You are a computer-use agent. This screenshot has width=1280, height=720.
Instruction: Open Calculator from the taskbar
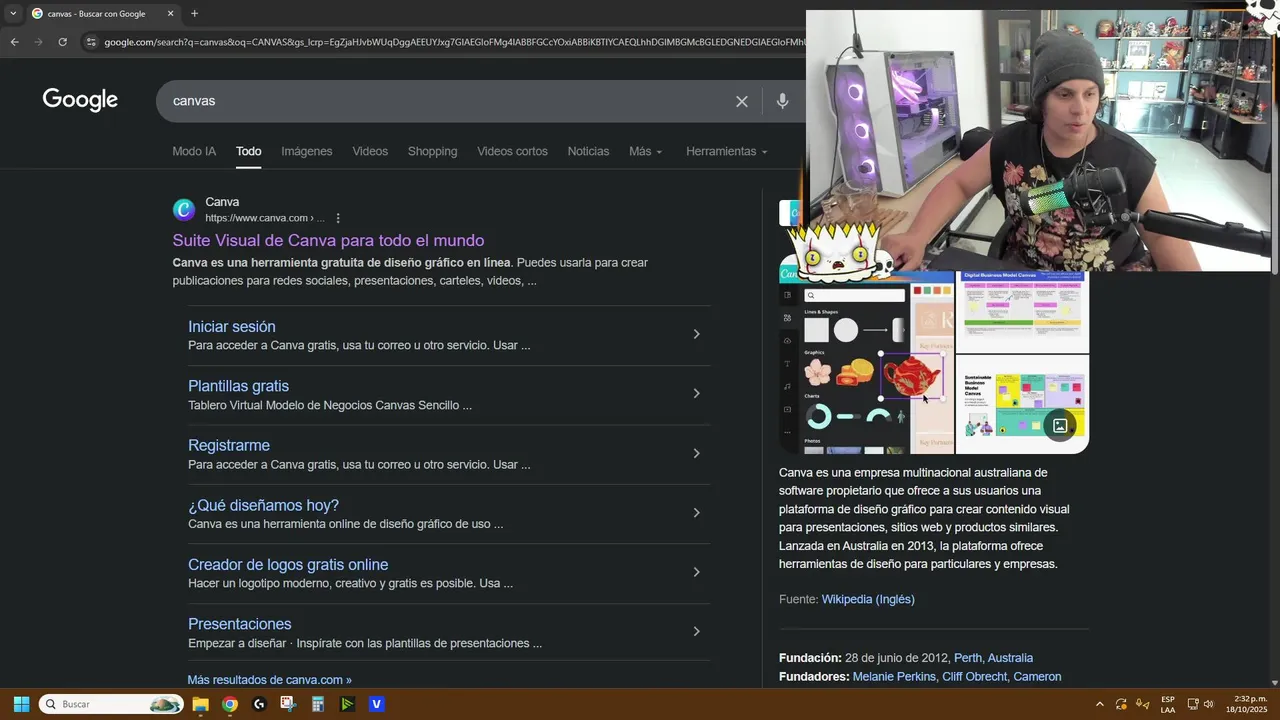point(318,704)
